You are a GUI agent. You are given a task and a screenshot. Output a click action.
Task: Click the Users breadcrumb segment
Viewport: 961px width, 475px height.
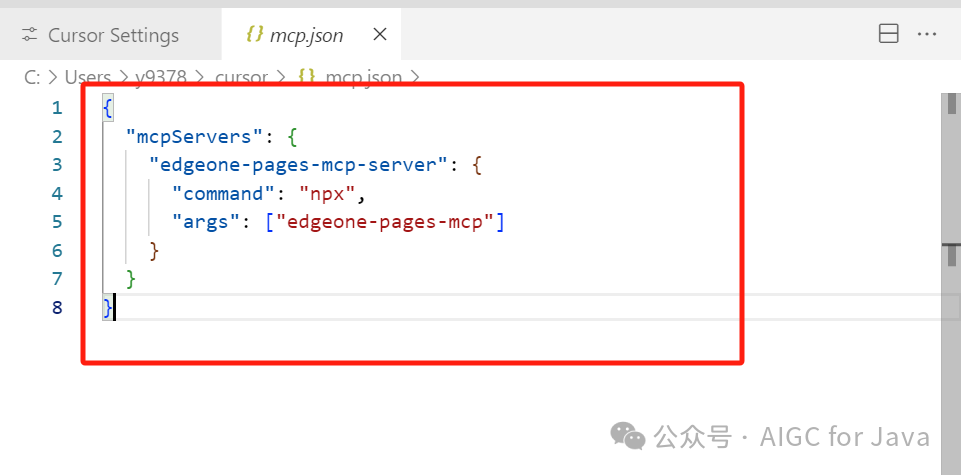(x=88, y=78)
